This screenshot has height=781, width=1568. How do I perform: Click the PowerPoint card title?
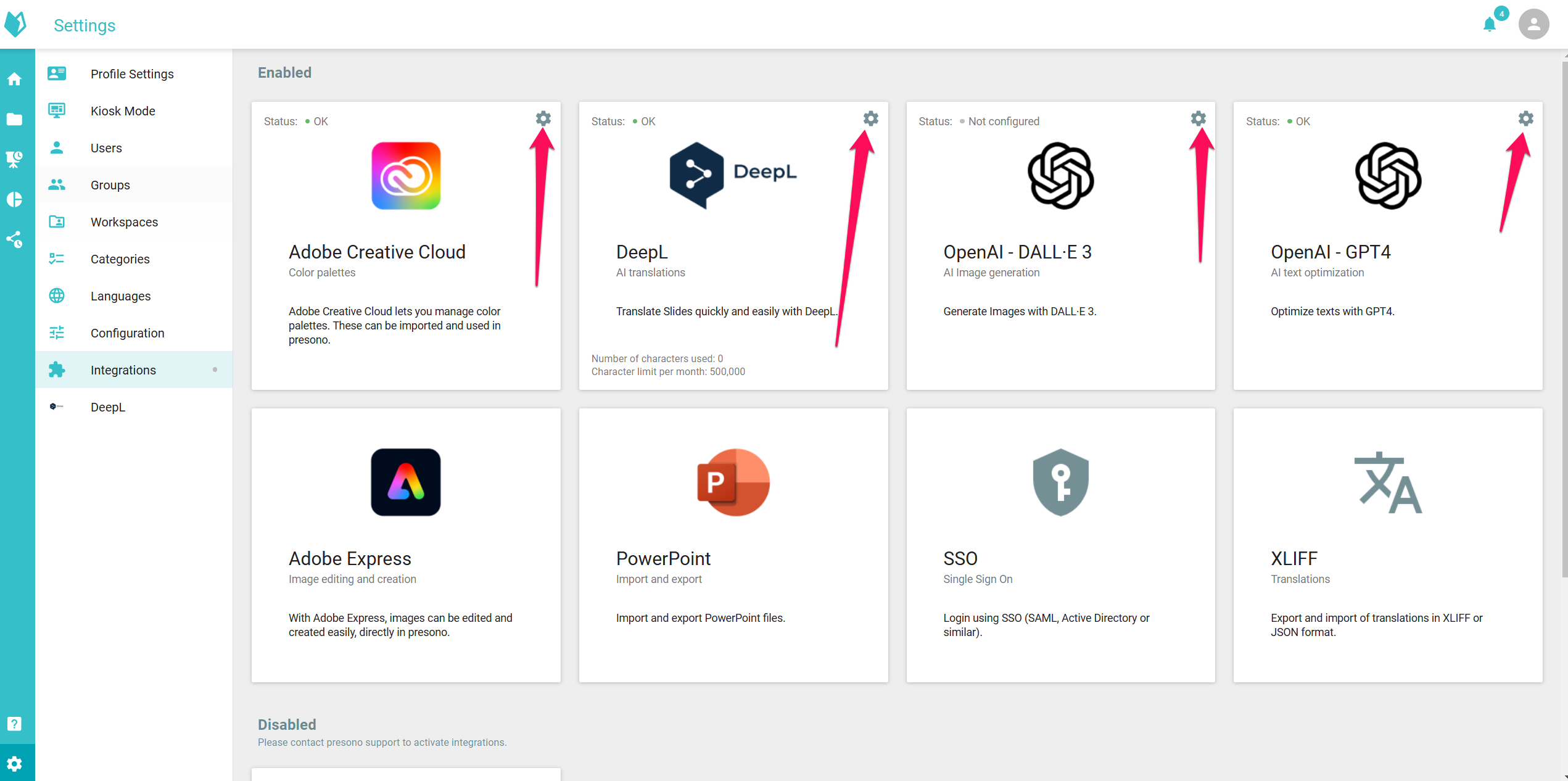click(663, 558)
